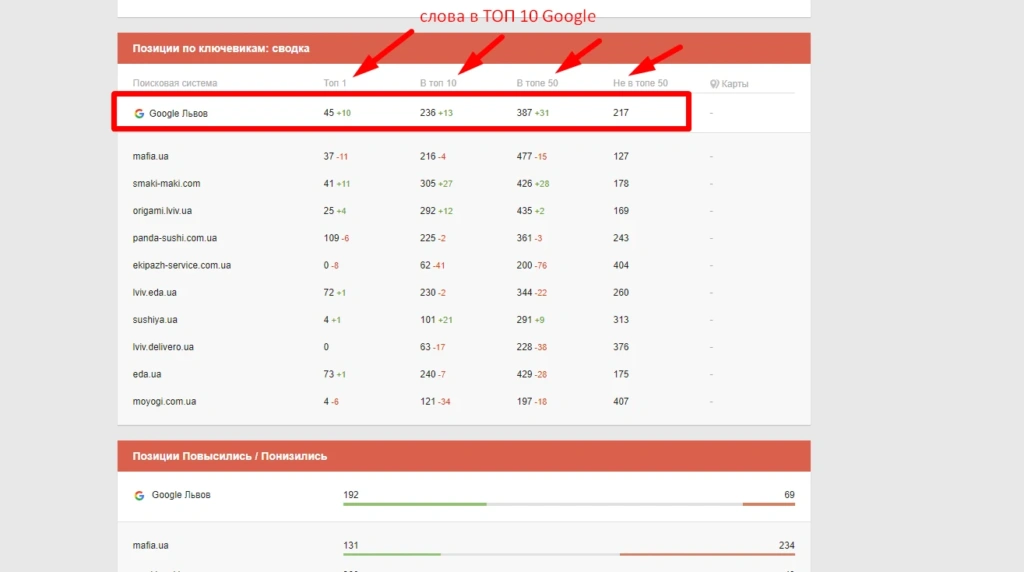
Task: Click the Google icon in the raised/lowered section
Action: click(139, 496)
